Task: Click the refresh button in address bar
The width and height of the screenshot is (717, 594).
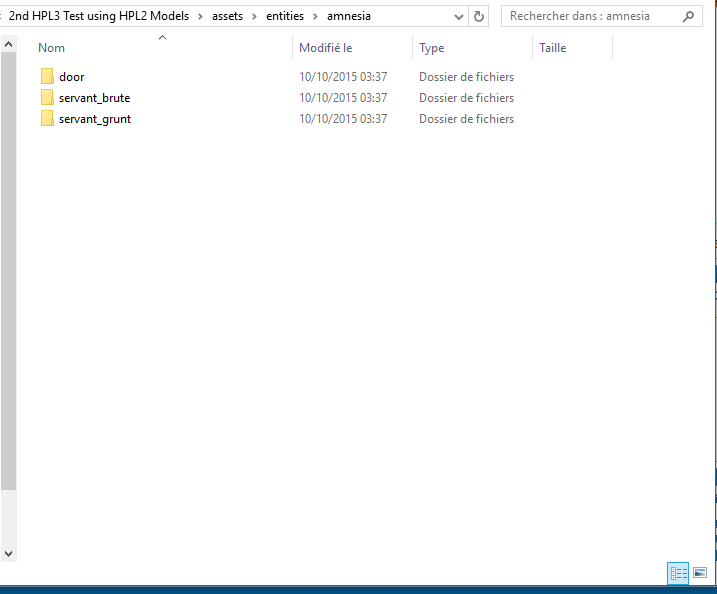Action: [479, 16]
